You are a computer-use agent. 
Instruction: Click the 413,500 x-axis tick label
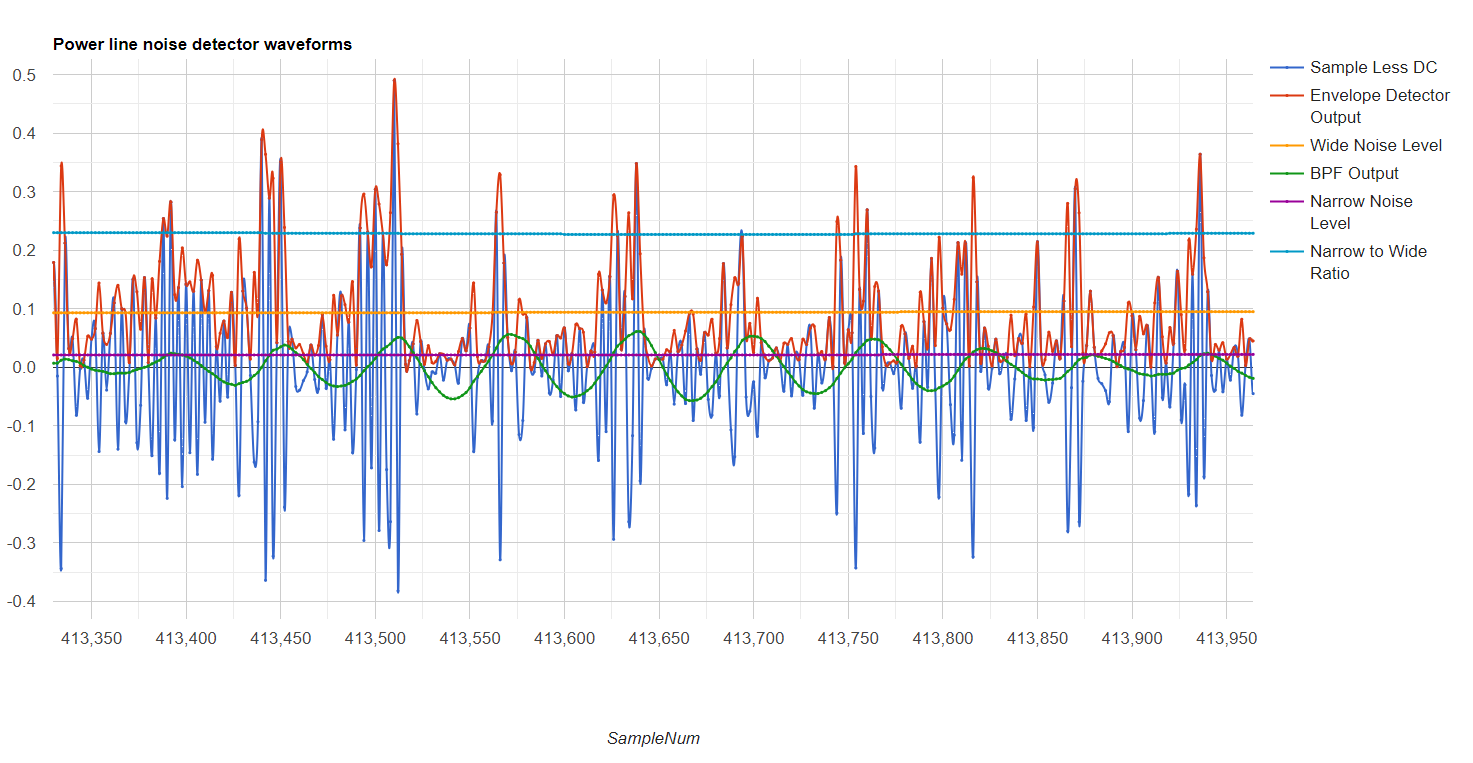click(375, 637)
